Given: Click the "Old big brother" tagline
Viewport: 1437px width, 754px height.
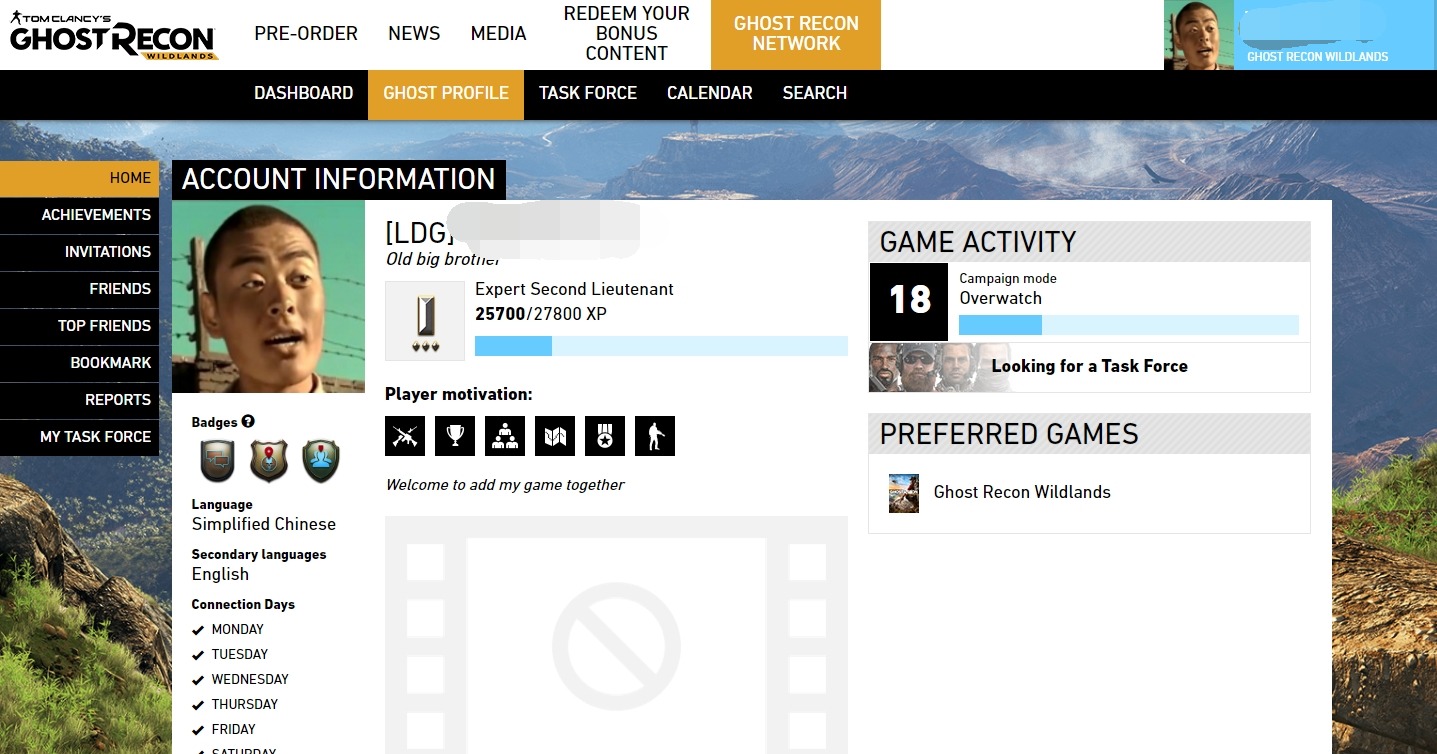Looking at the screenshot, I should coord(443,260).
